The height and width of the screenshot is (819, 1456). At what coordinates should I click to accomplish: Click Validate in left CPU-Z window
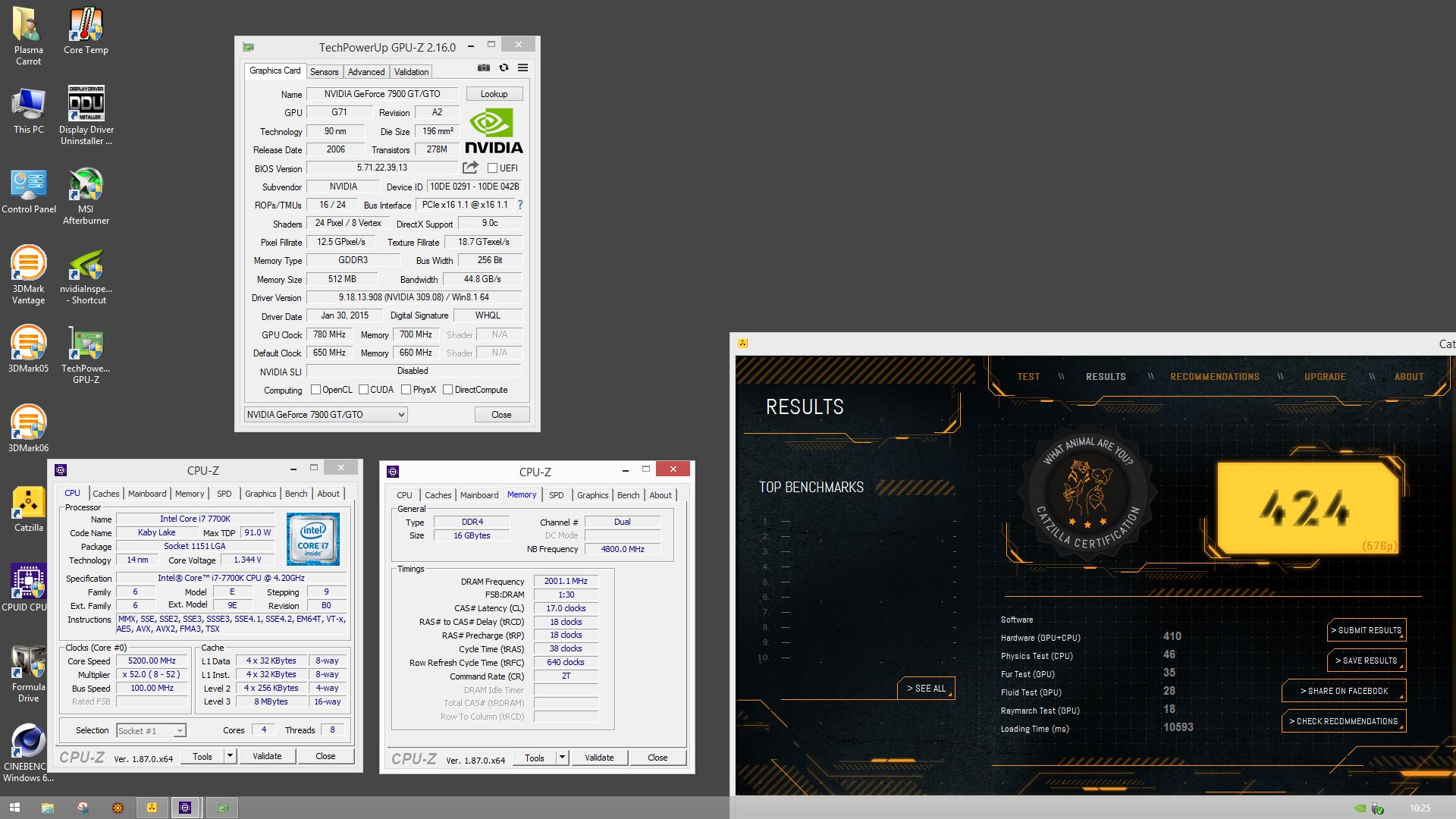point(267,756)
